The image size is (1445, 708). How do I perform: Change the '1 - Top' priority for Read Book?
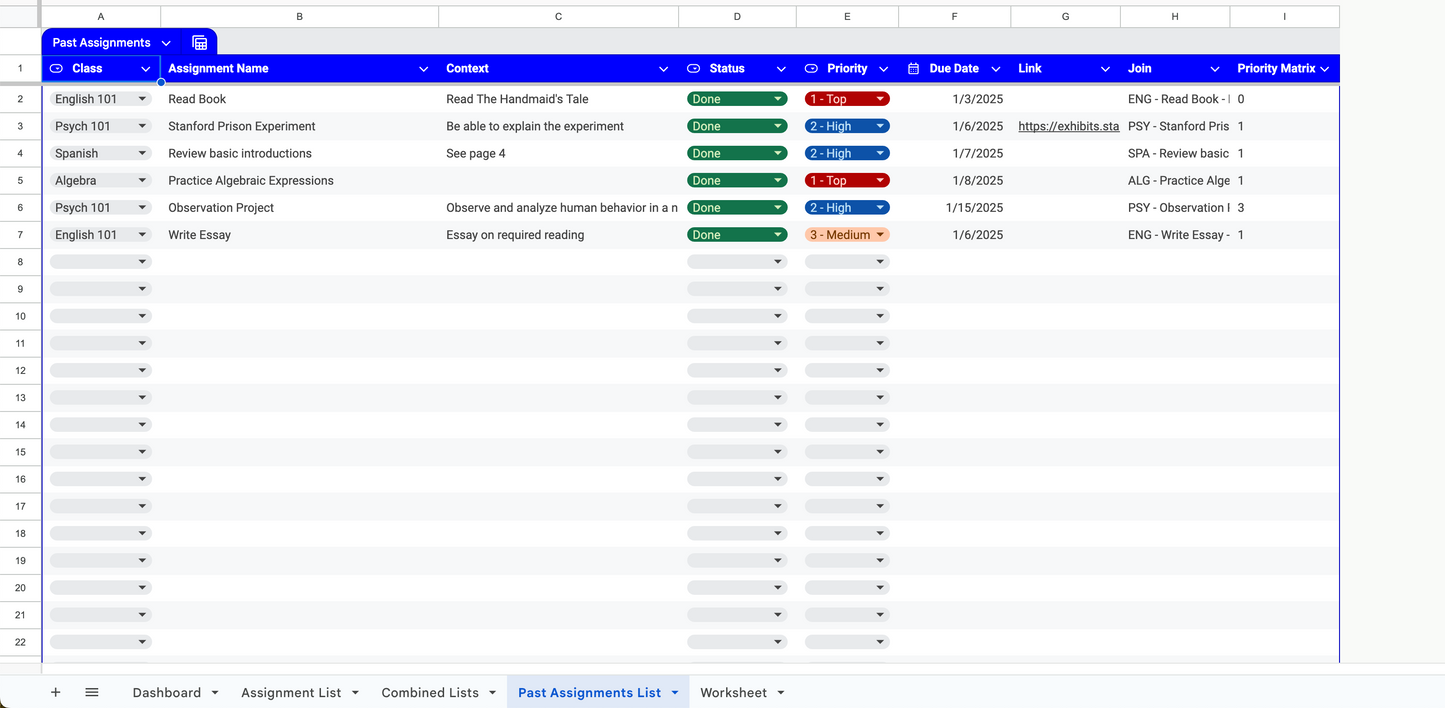[847, 99]
